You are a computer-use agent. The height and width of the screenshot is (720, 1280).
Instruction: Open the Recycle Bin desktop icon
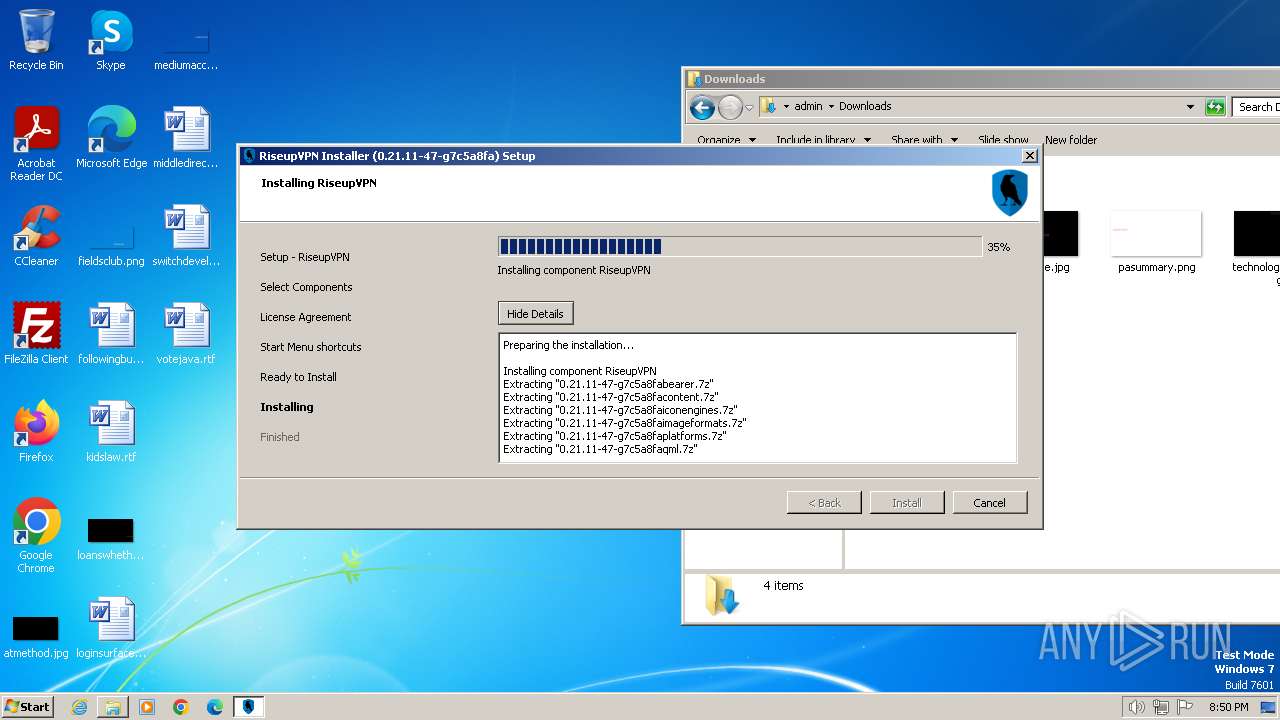36,40
